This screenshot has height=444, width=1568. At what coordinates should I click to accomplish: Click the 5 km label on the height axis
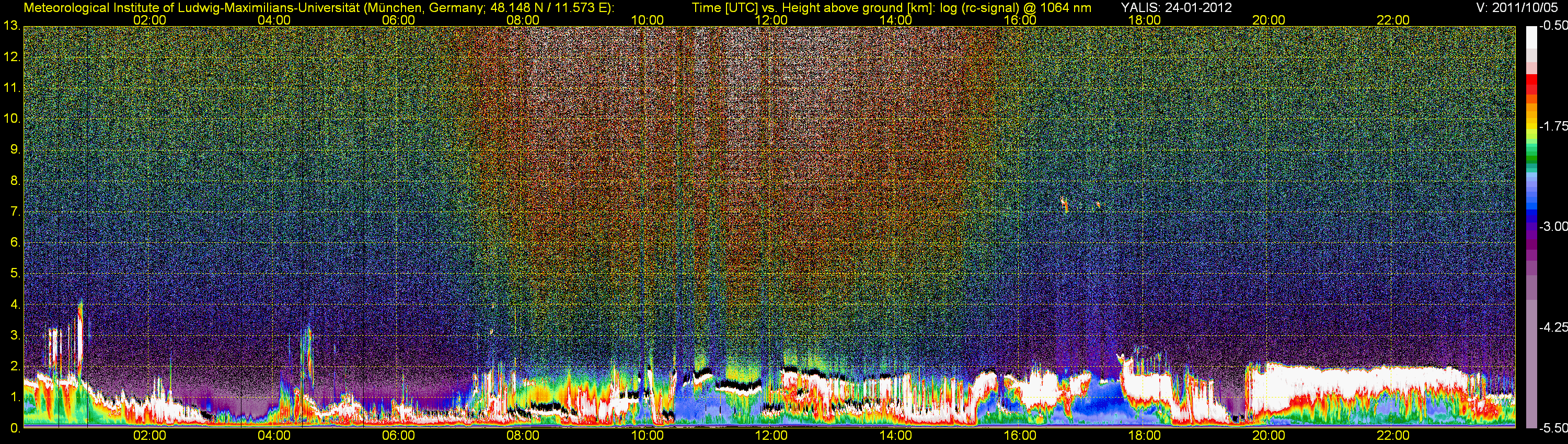[15, 274]
